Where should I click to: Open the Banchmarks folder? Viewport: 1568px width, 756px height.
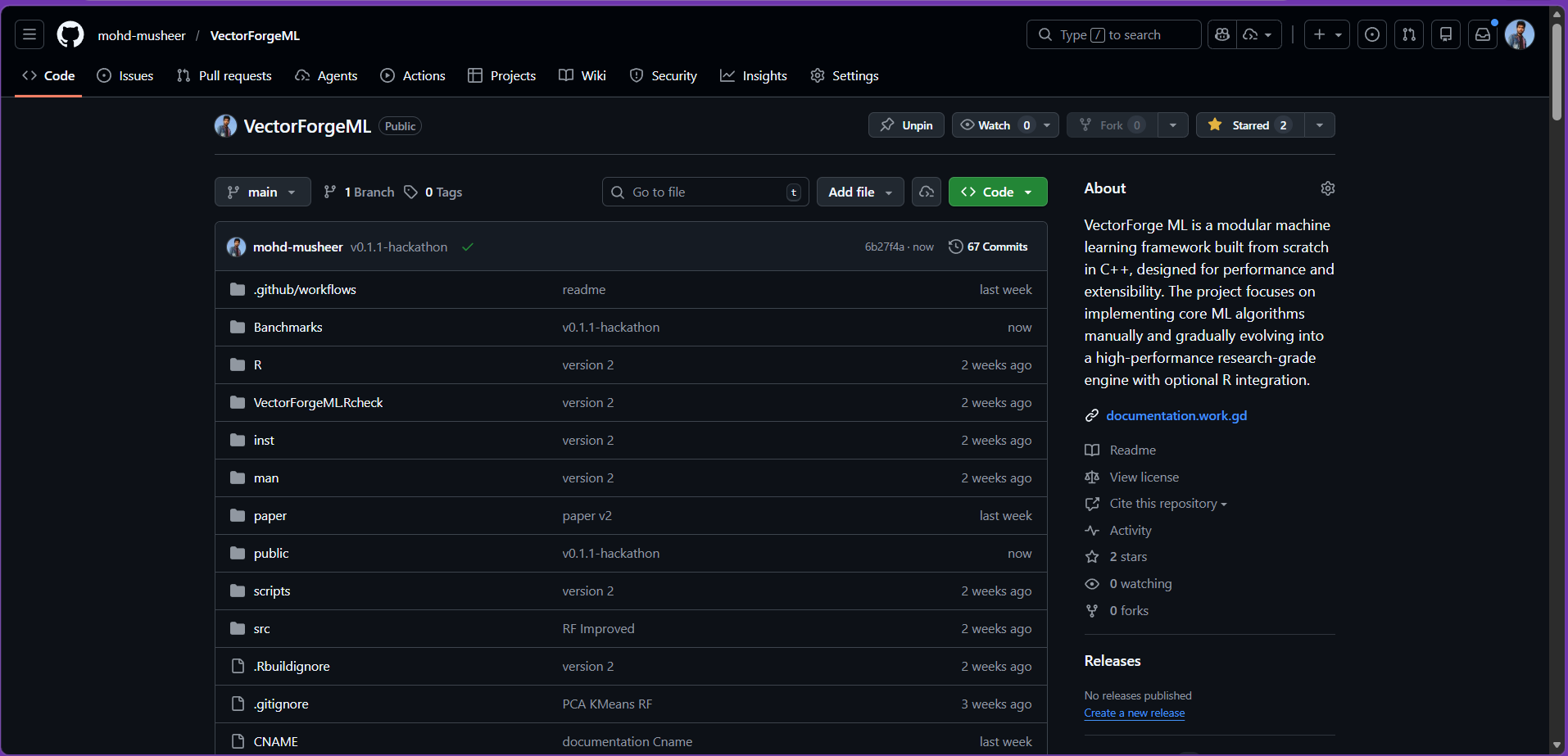click(288, 327)
